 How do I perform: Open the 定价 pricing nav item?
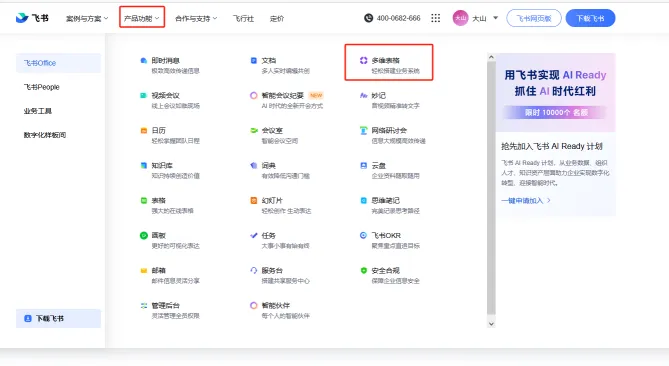[x=277, y=18]
